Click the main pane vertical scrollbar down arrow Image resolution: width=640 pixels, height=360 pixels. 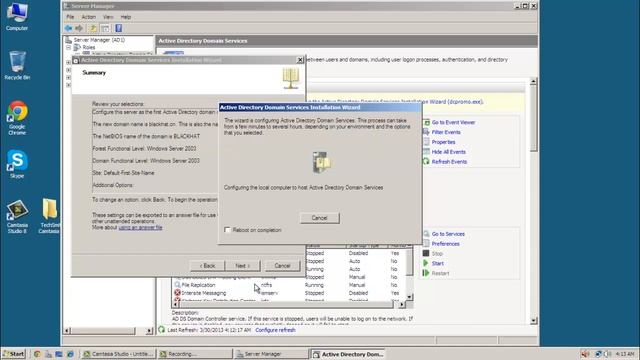point(533,321)
